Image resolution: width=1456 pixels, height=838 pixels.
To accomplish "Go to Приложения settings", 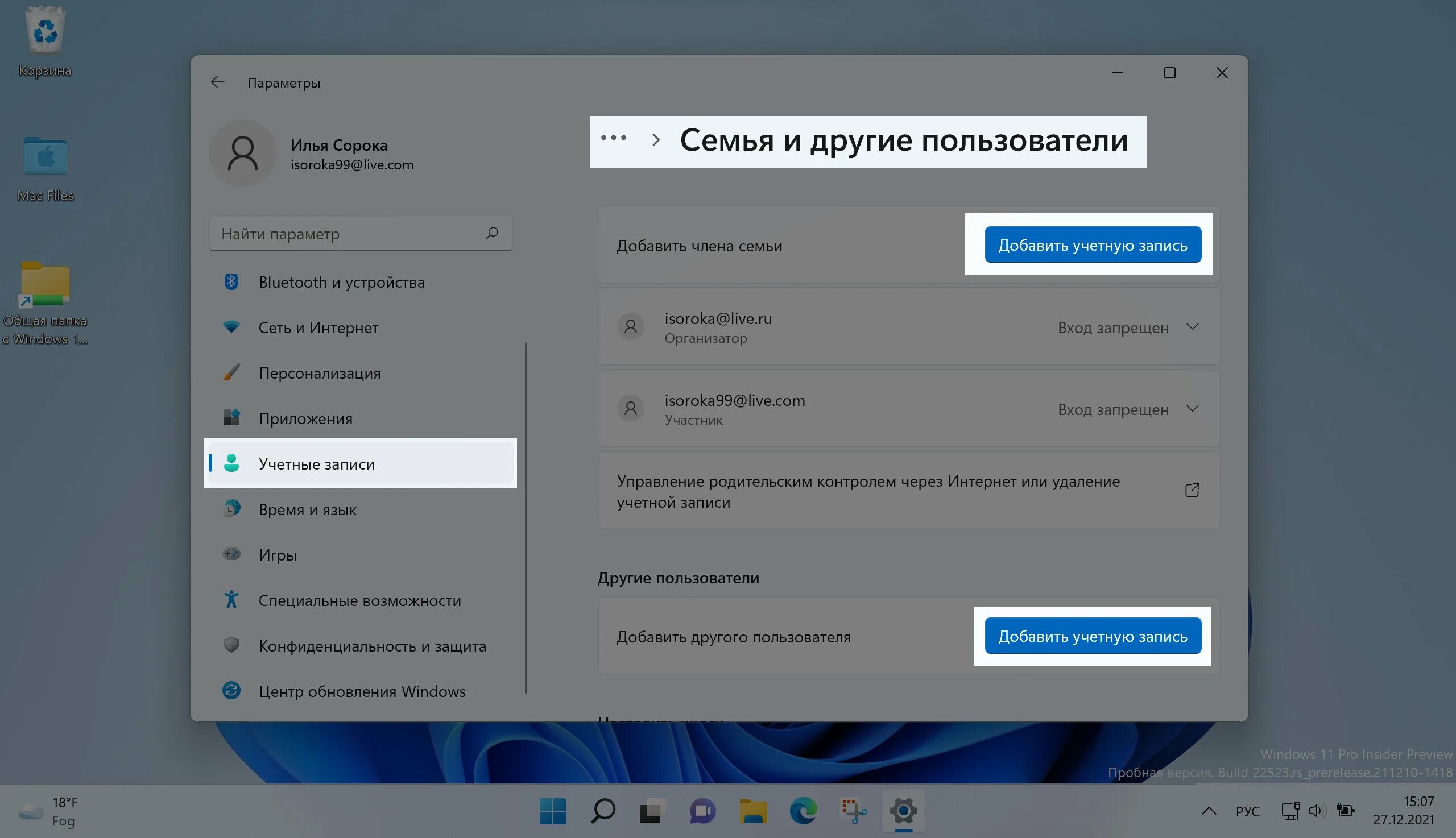I will 362,418.
